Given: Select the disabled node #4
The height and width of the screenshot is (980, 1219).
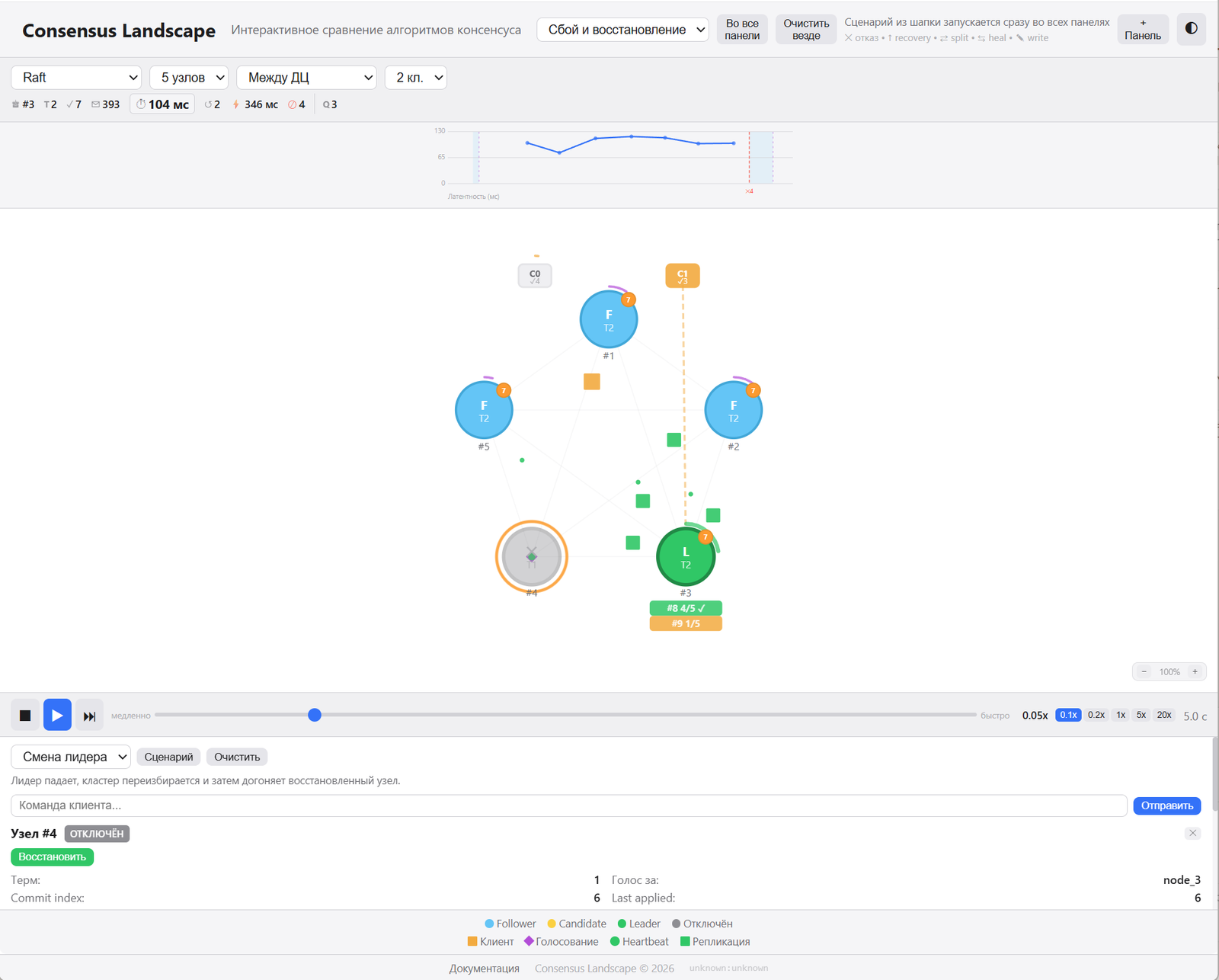Looking at the screenshot, I should pos(532,556).
